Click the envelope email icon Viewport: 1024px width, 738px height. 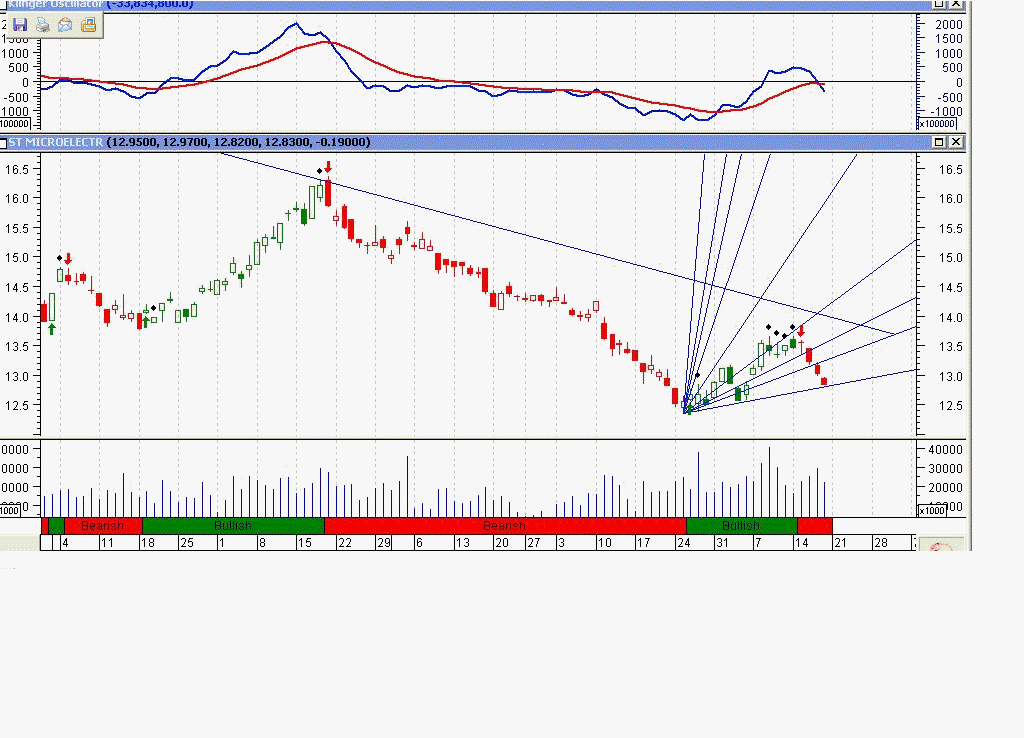click(65, 25)
